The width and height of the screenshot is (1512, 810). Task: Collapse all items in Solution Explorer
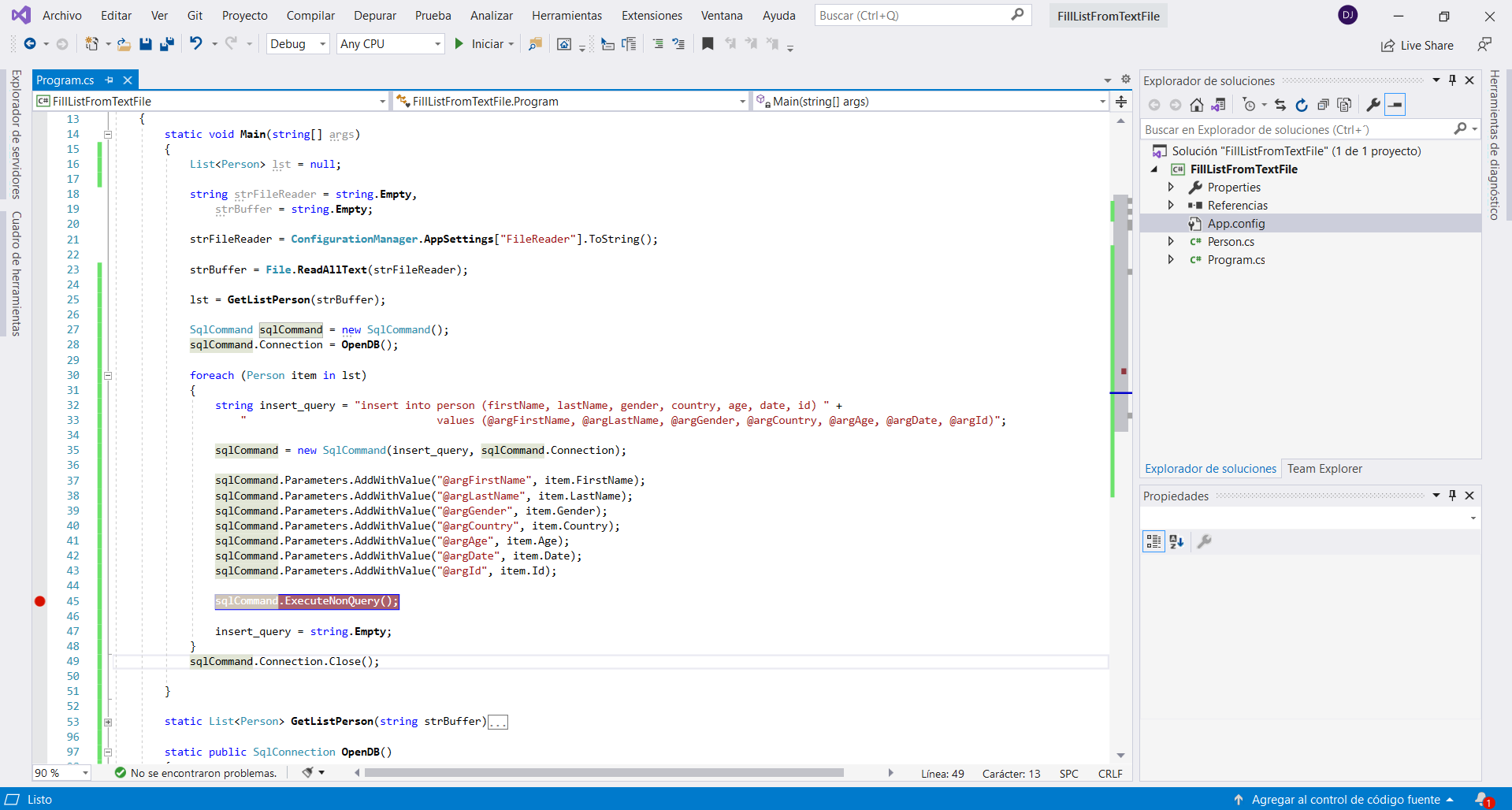click(x=1323, y=105)
